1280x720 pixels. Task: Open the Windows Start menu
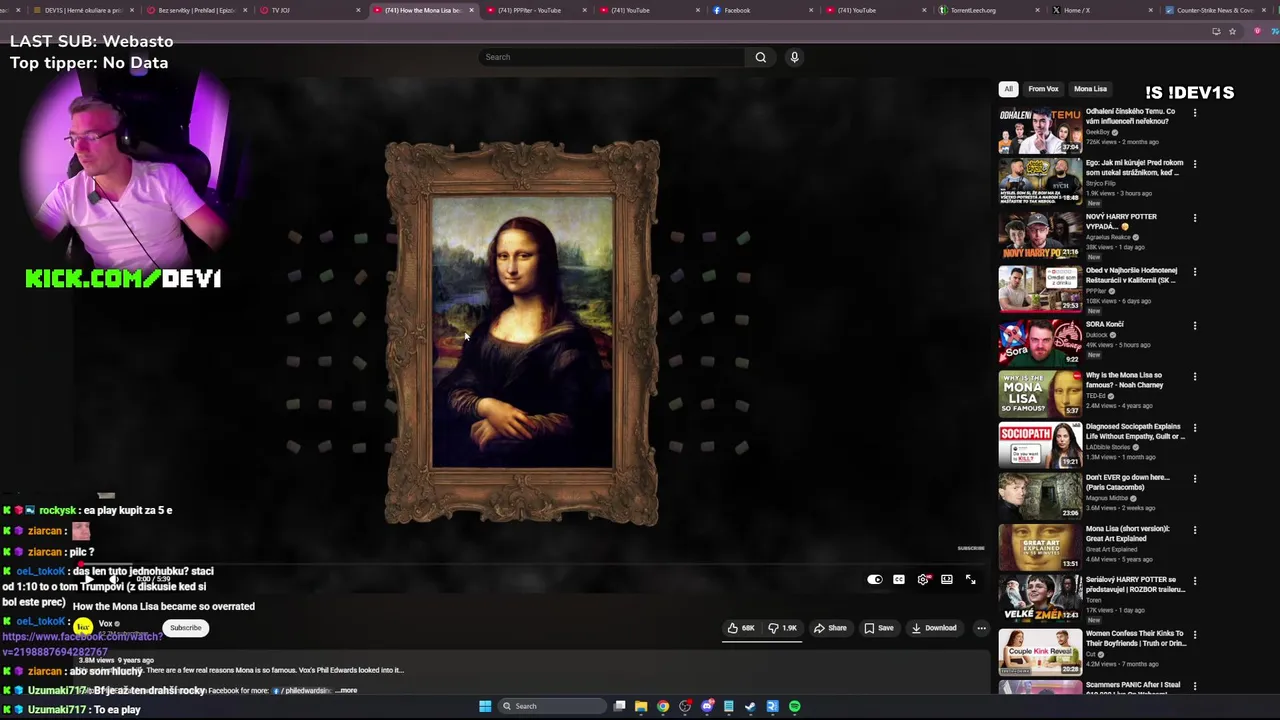tap(485, 706)
